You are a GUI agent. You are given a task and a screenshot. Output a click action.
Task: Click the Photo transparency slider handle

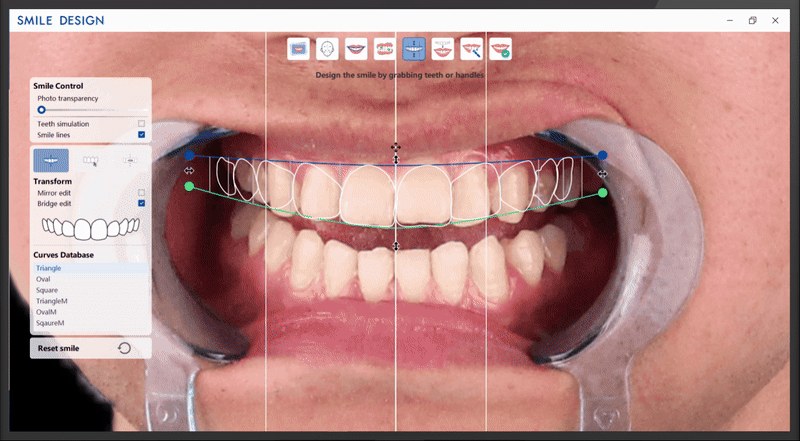[x=41, y=110]
